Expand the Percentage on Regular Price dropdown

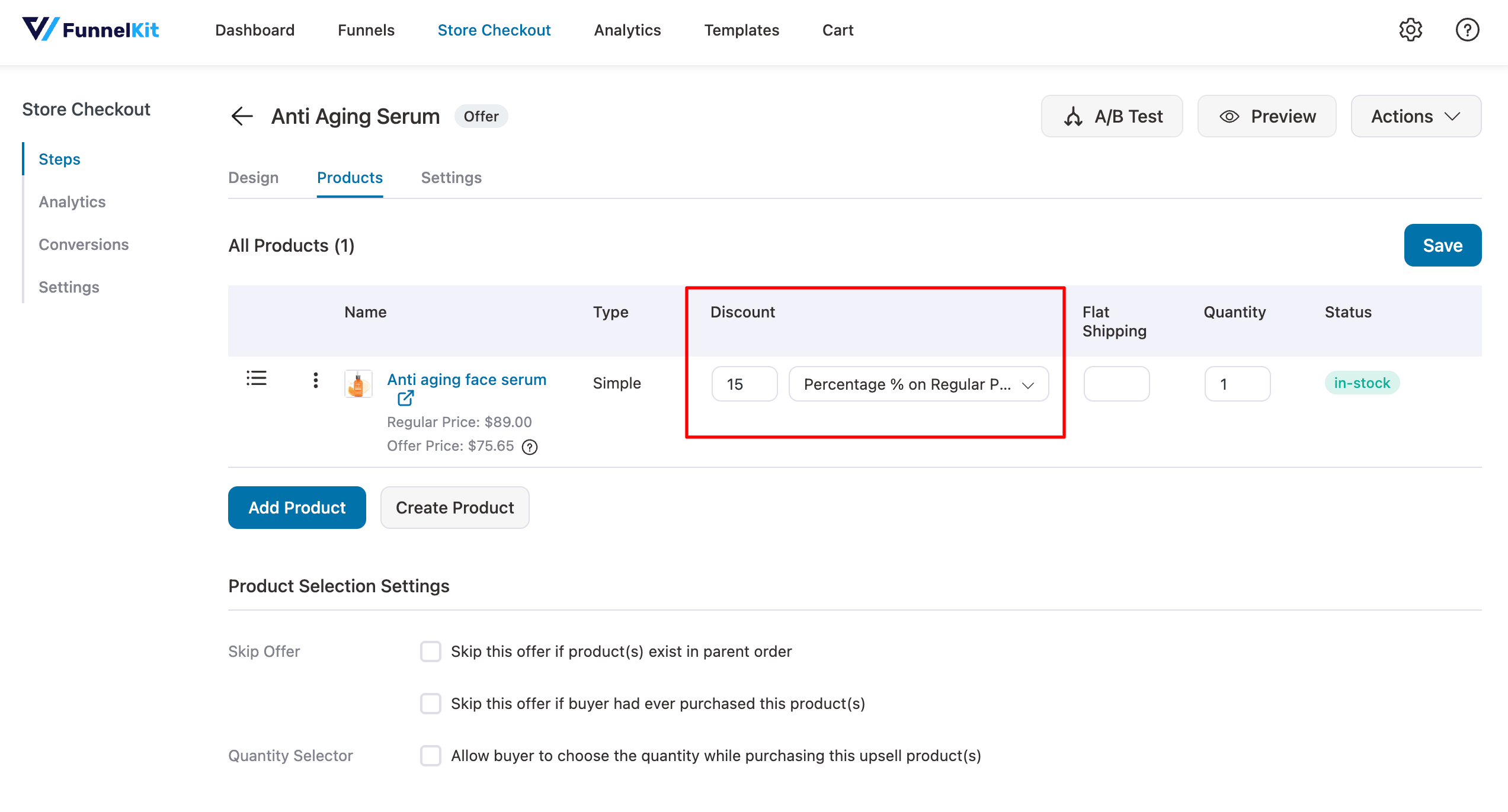pyautogui.click(x=918, y=384)
